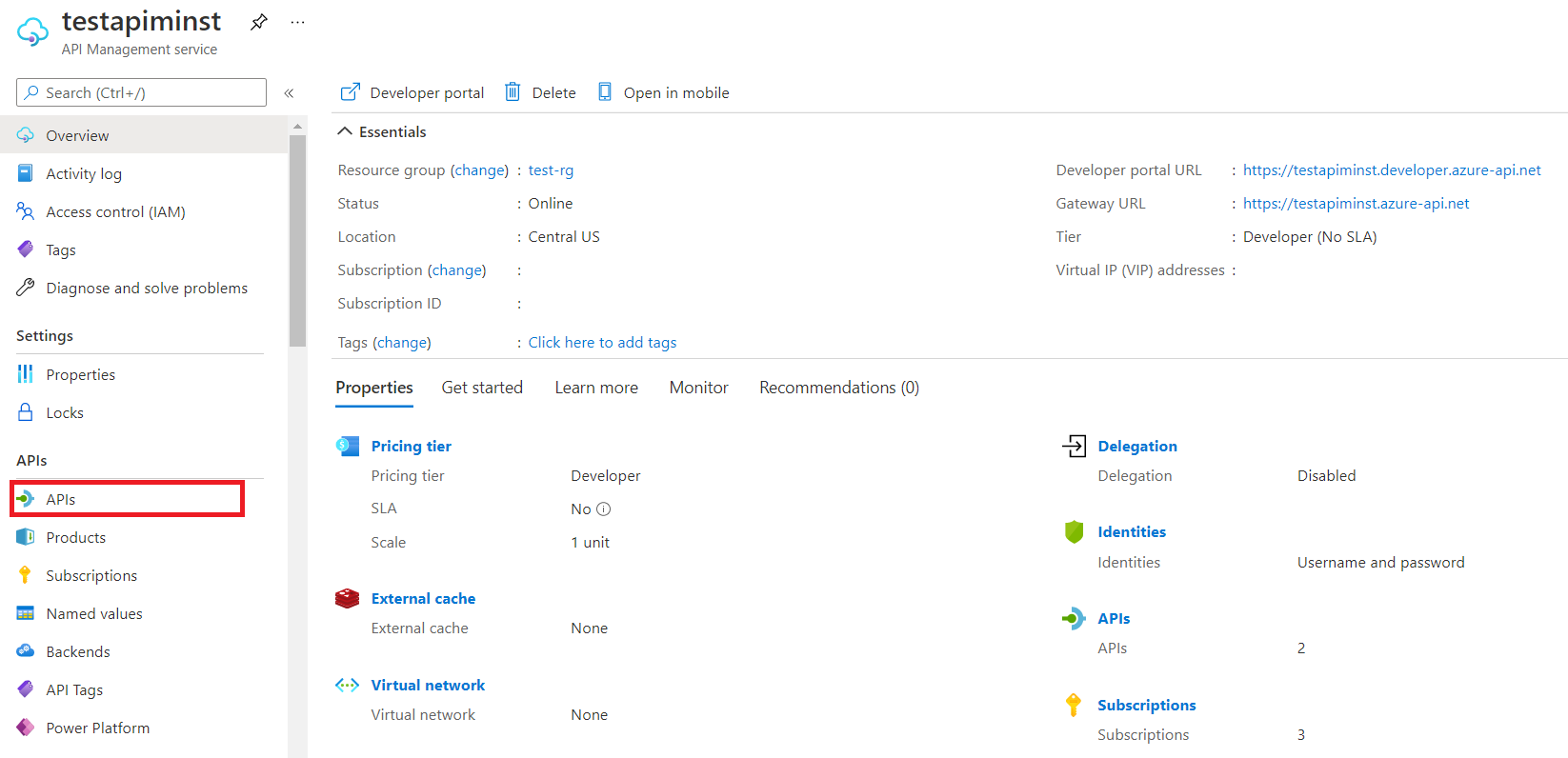Click the purple Tags icon
1568x758 pixels.
click(x=26, y=249)
